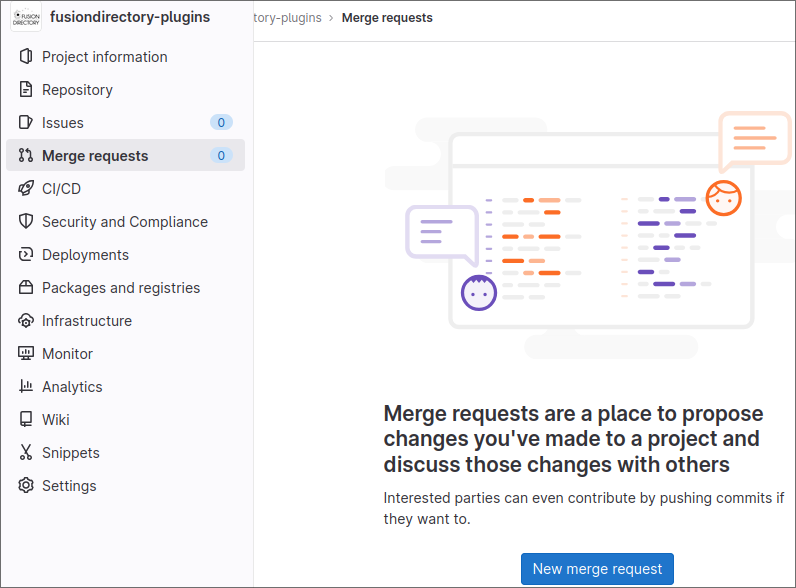Click the Snippets scissors icon
The height and width of the screenshot is (588, 796).
(26, 452)
